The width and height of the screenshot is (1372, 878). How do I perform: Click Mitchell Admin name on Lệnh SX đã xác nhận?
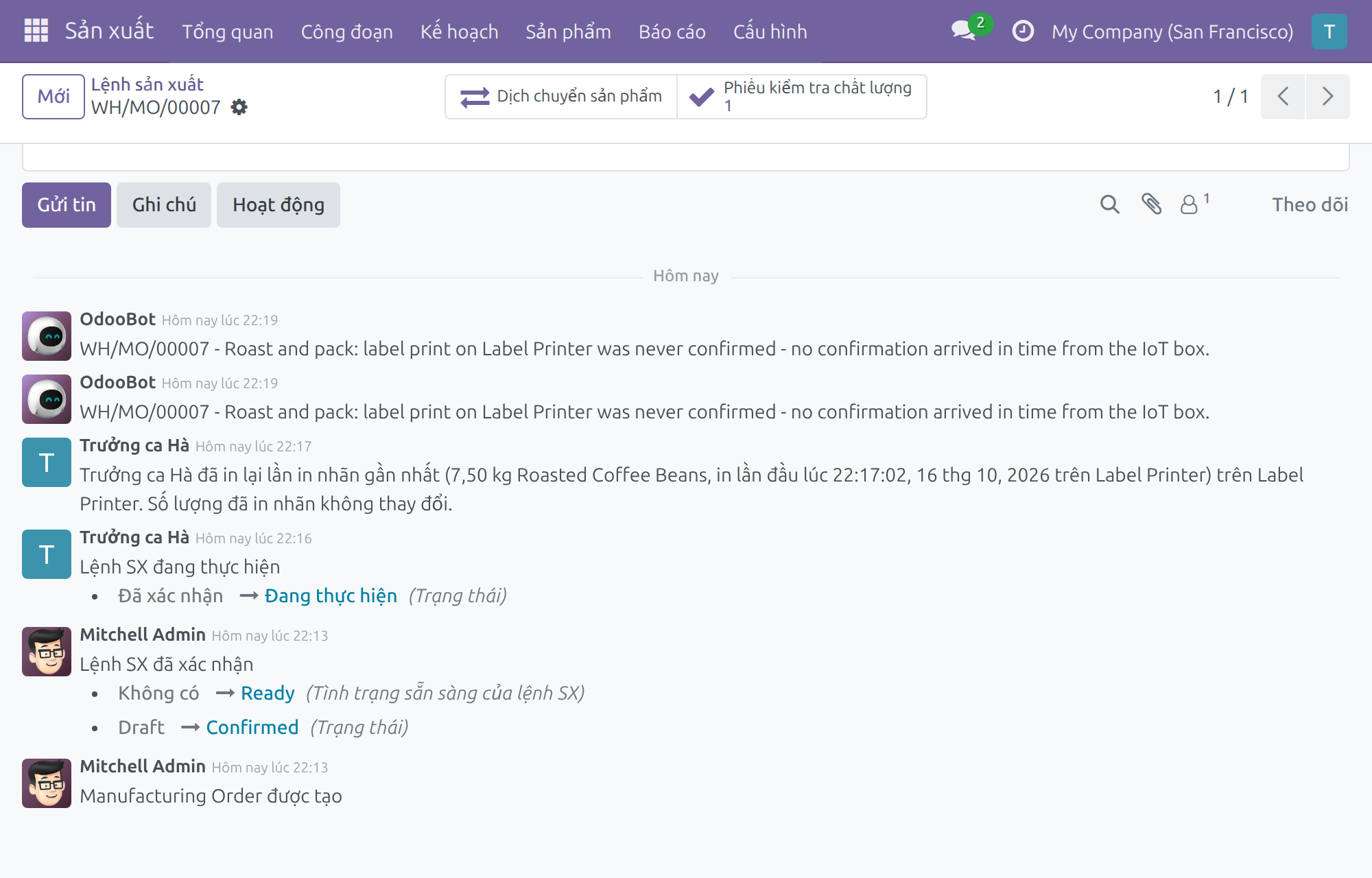click(x=143, y=634)
